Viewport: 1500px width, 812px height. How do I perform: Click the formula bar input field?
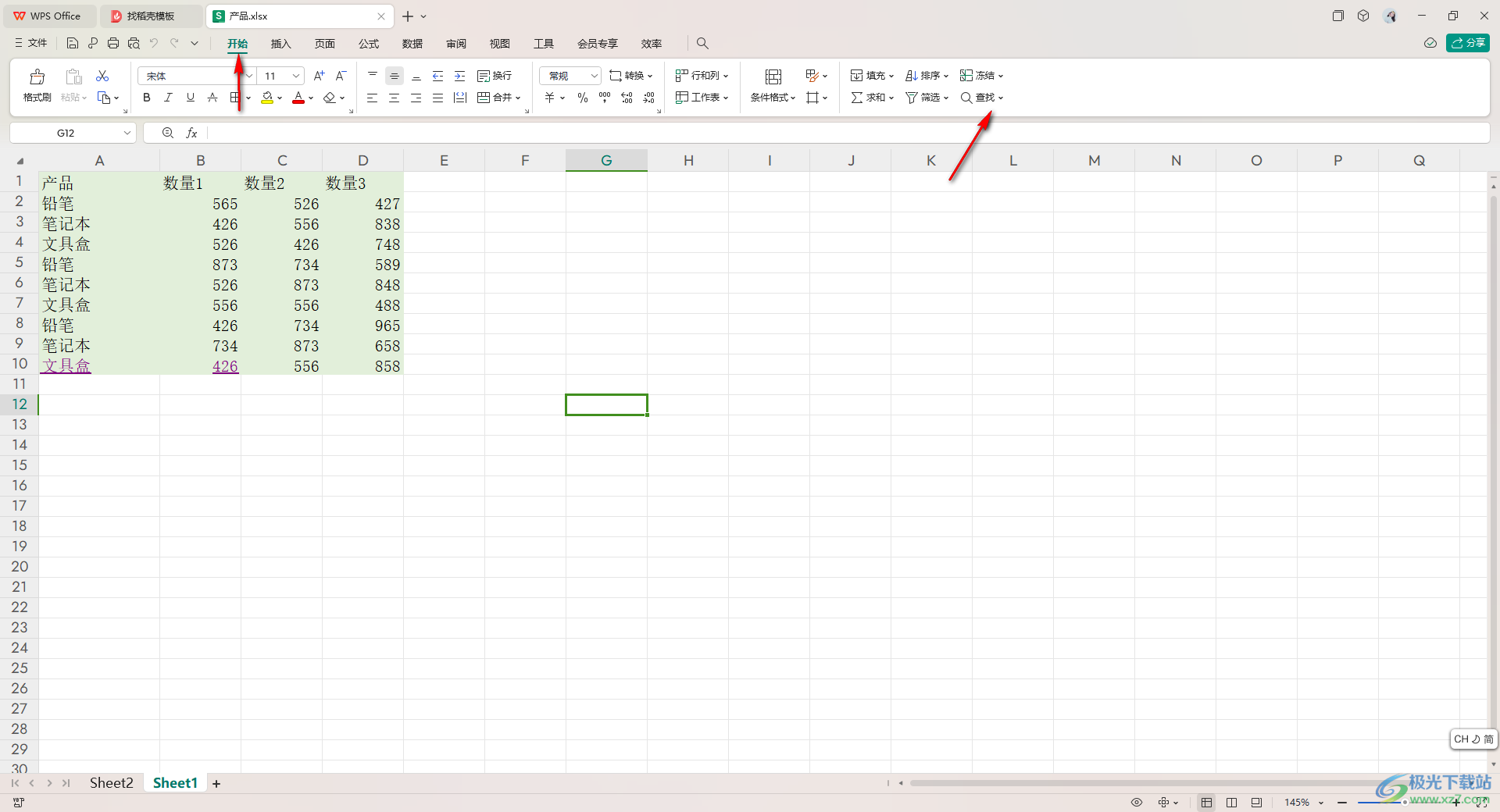click(848, 133)
